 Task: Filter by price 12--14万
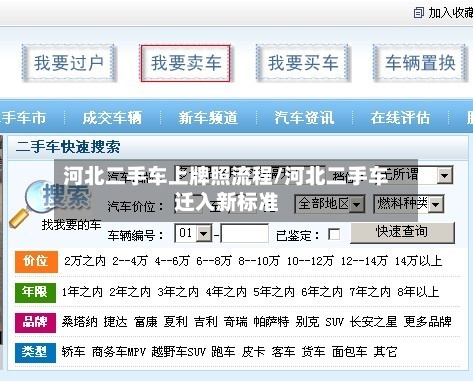pyautogui.click(x=364, y=261)
